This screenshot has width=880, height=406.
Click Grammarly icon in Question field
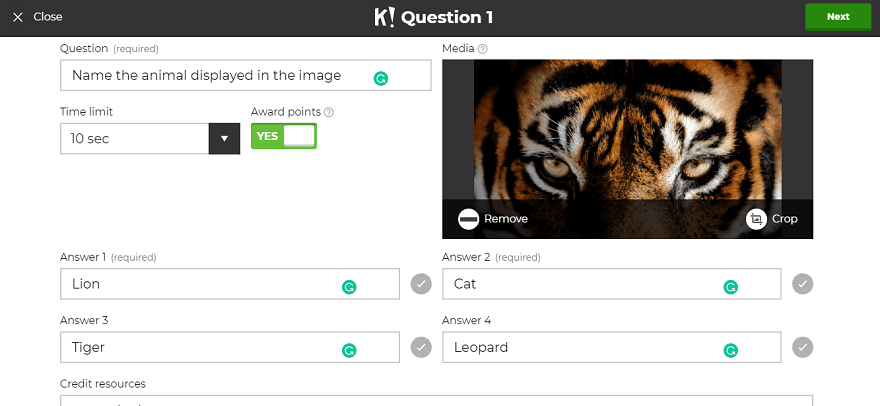click(x=380, y=78)
